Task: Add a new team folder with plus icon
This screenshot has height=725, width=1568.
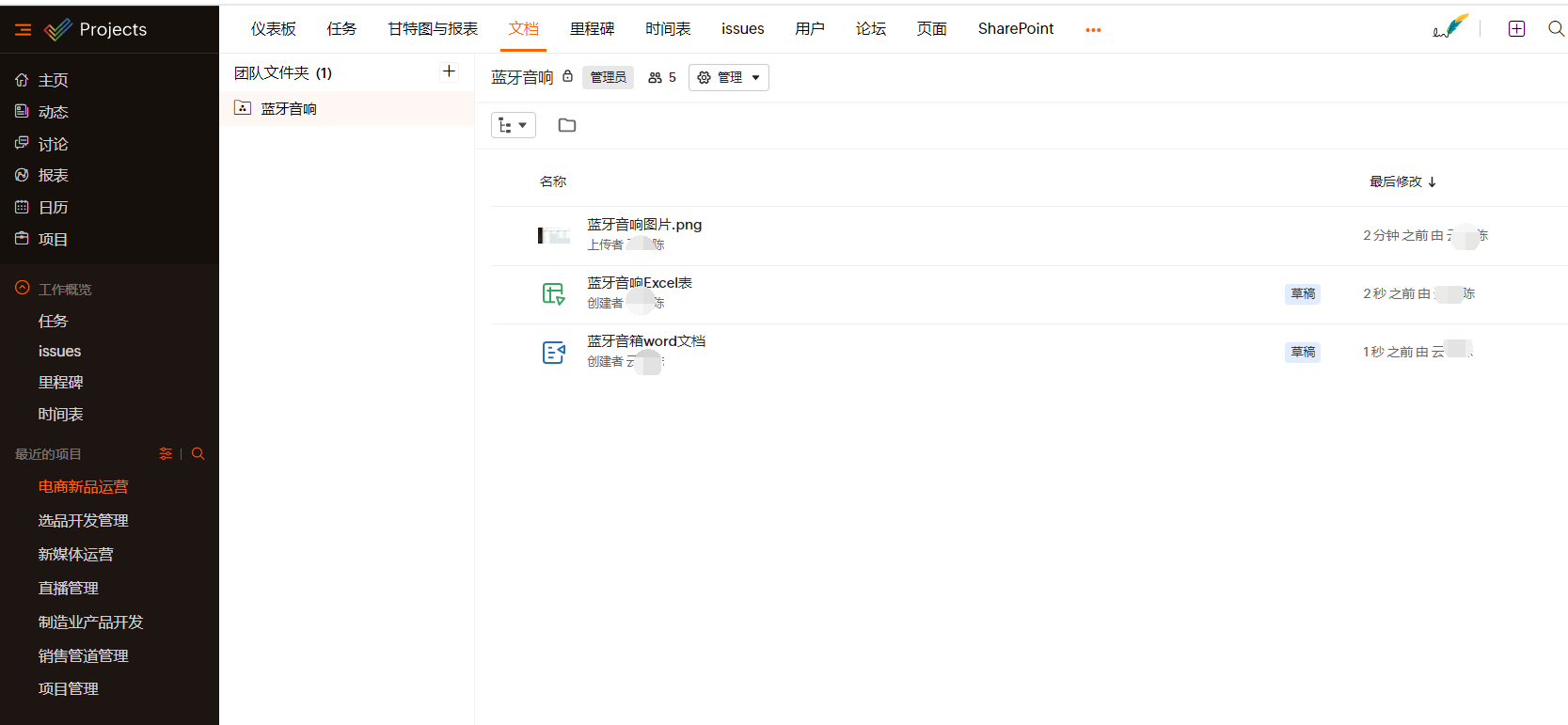Action: coord(449,71)
